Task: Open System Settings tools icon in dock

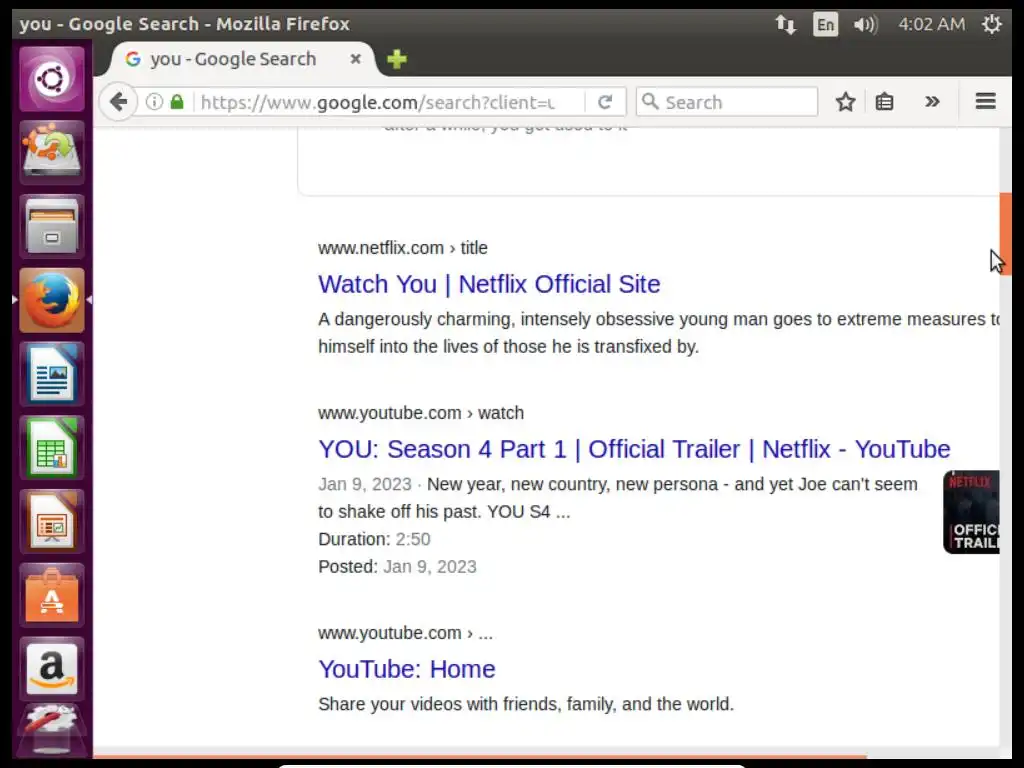Action: pyautogui.click(x=52, y=730)
